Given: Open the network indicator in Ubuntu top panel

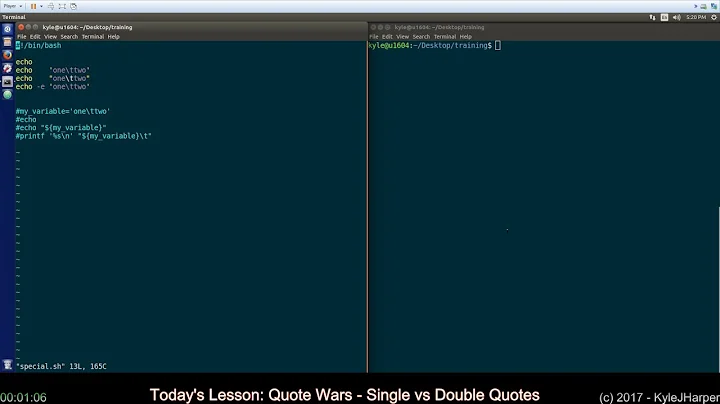Looking at the screenshot, I should (x=652, y=17).
